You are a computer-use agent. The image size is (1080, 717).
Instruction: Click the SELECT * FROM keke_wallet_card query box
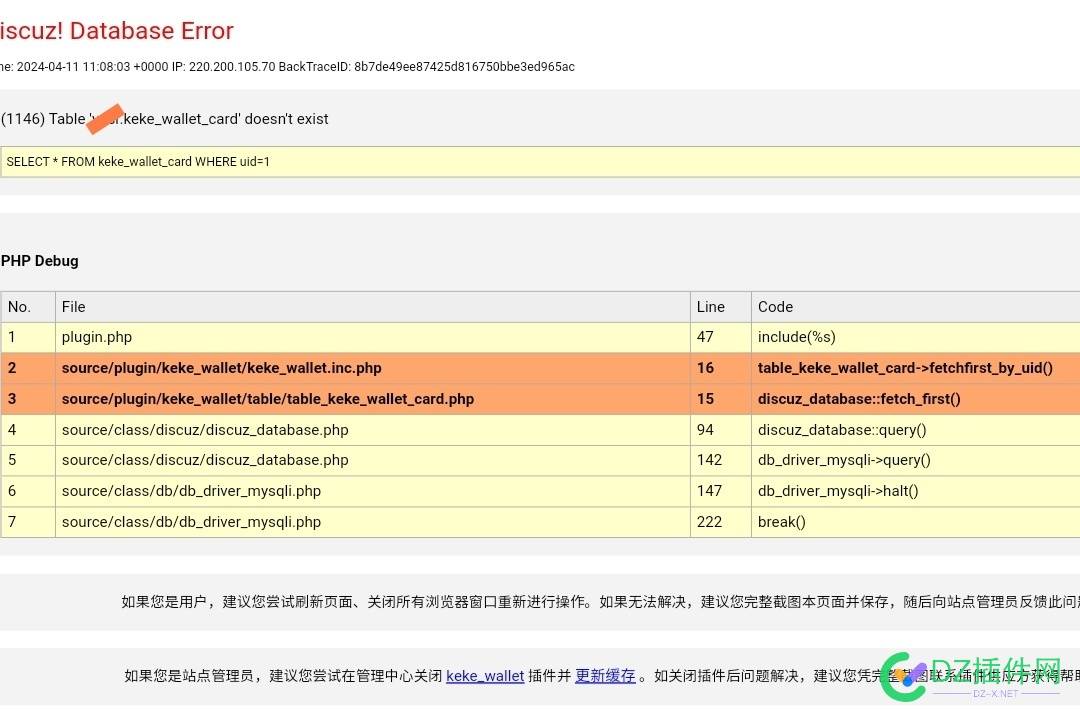coord(540,161)
